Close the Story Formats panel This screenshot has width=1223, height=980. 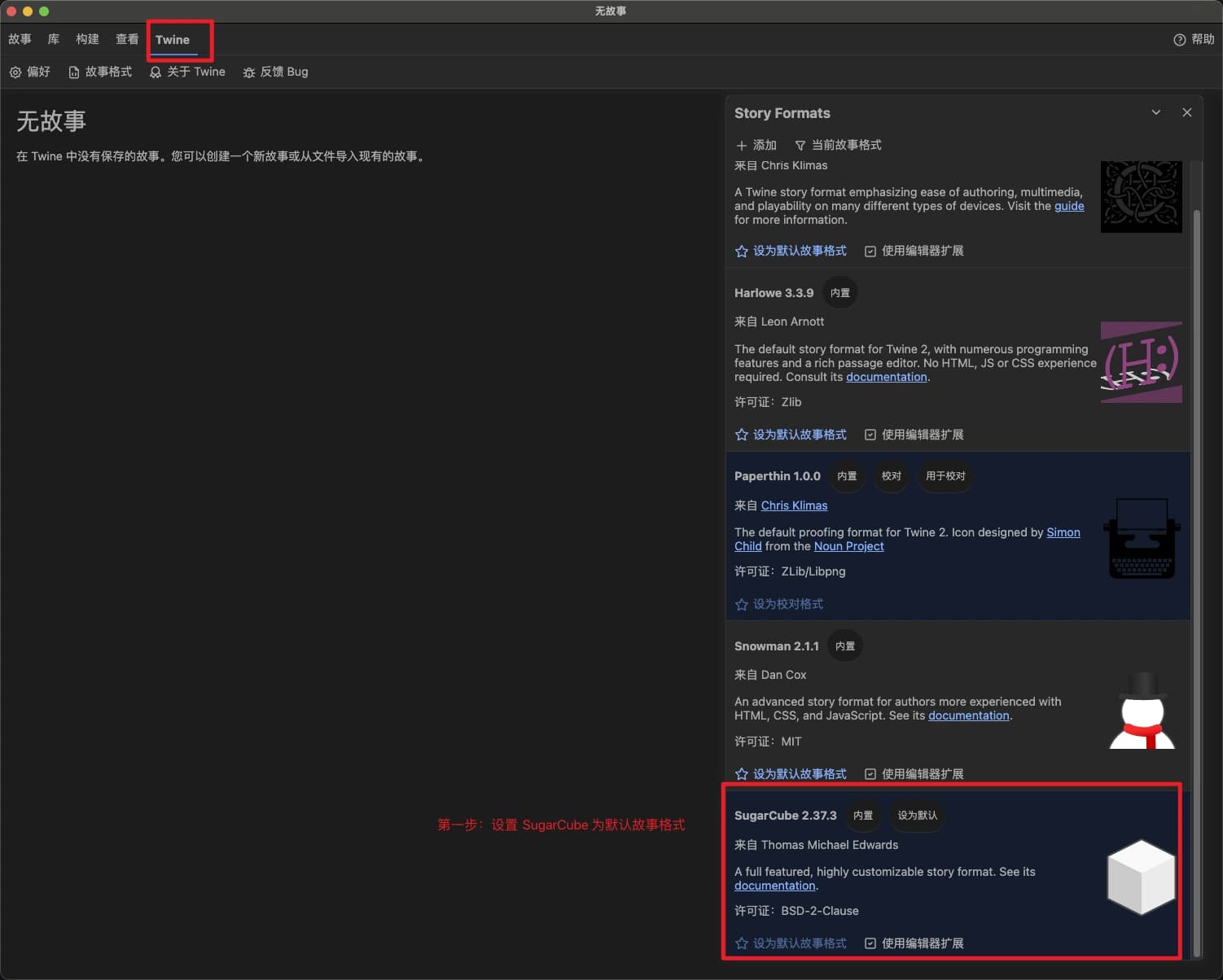(1186, 112)
